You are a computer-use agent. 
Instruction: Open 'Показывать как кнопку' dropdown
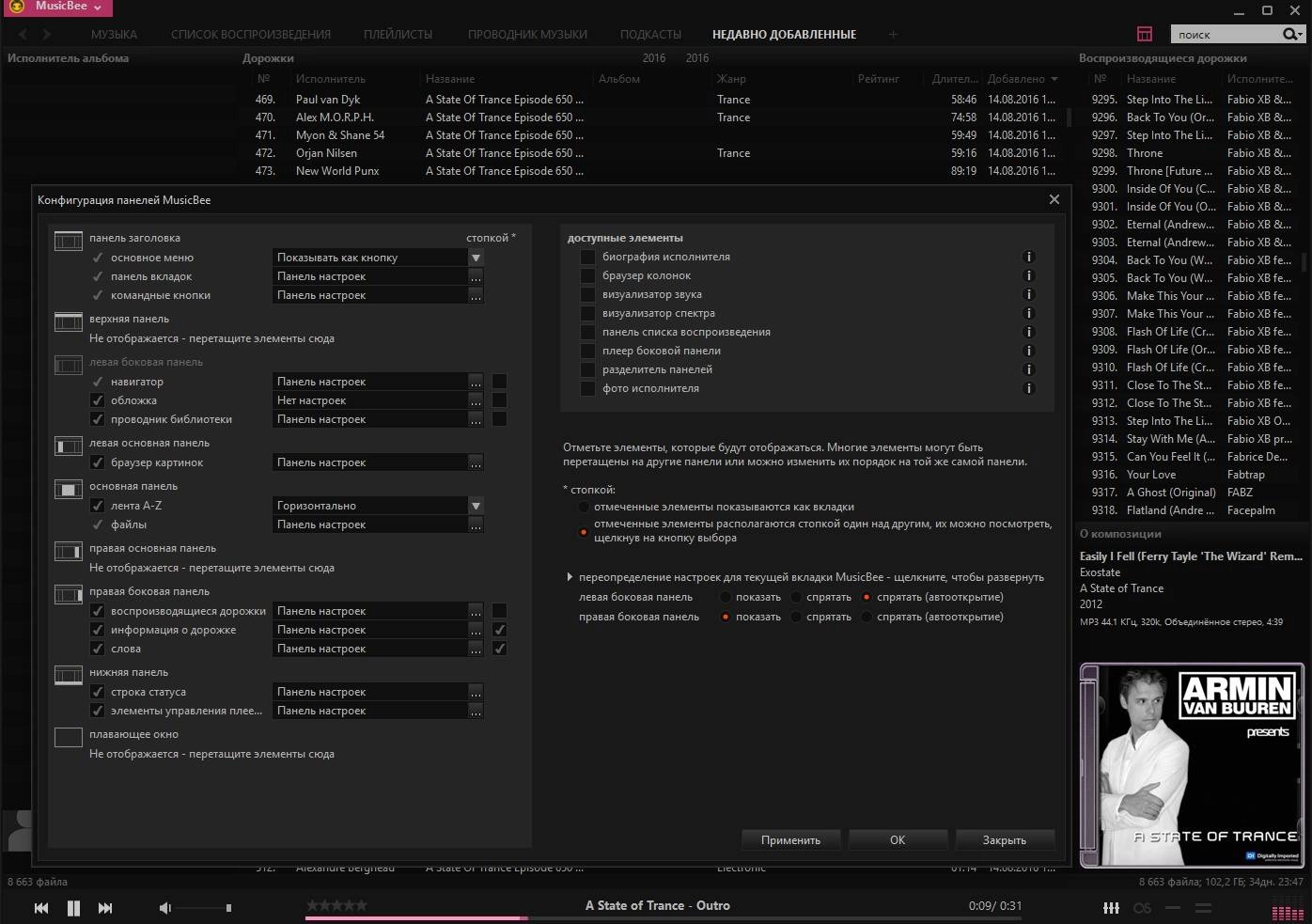pyautogui.click(x=476, y=258)
